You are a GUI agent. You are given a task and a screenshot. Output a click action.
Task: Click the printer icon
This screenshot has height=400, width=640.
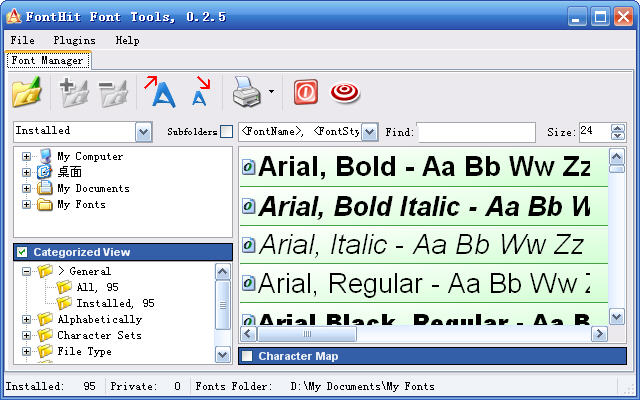point(246,93)
